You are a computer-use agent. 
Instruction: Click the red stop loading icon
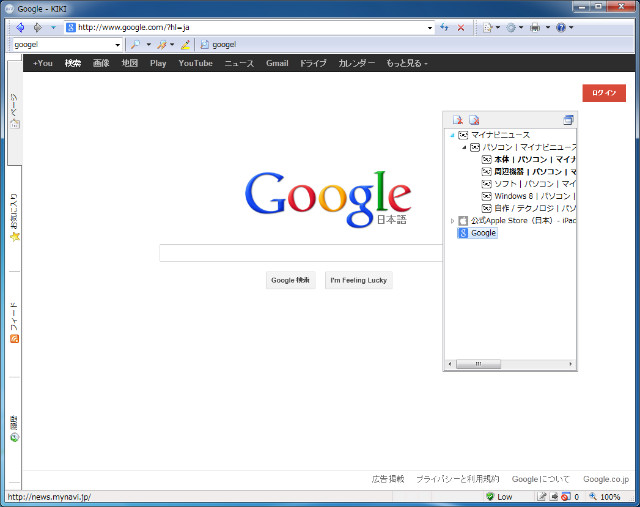(x=461, y=28)
